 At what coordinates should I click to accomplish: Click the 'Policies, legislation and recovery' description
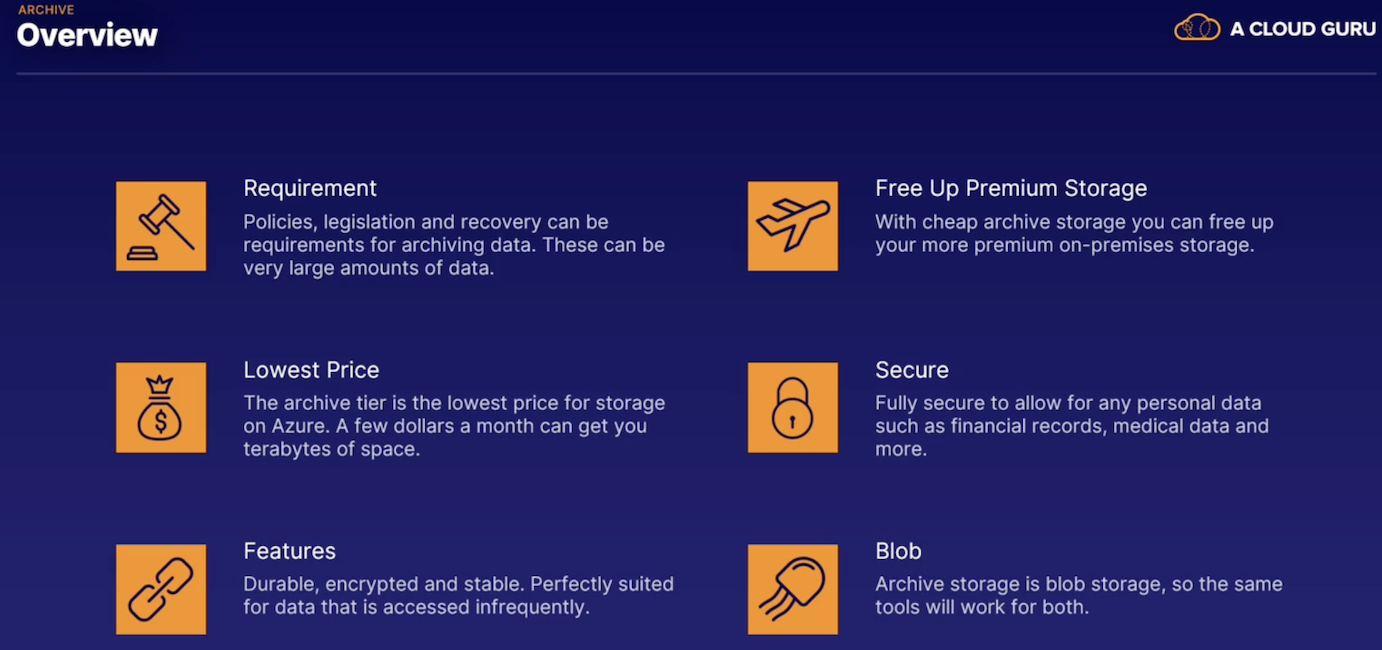[454, 245]
